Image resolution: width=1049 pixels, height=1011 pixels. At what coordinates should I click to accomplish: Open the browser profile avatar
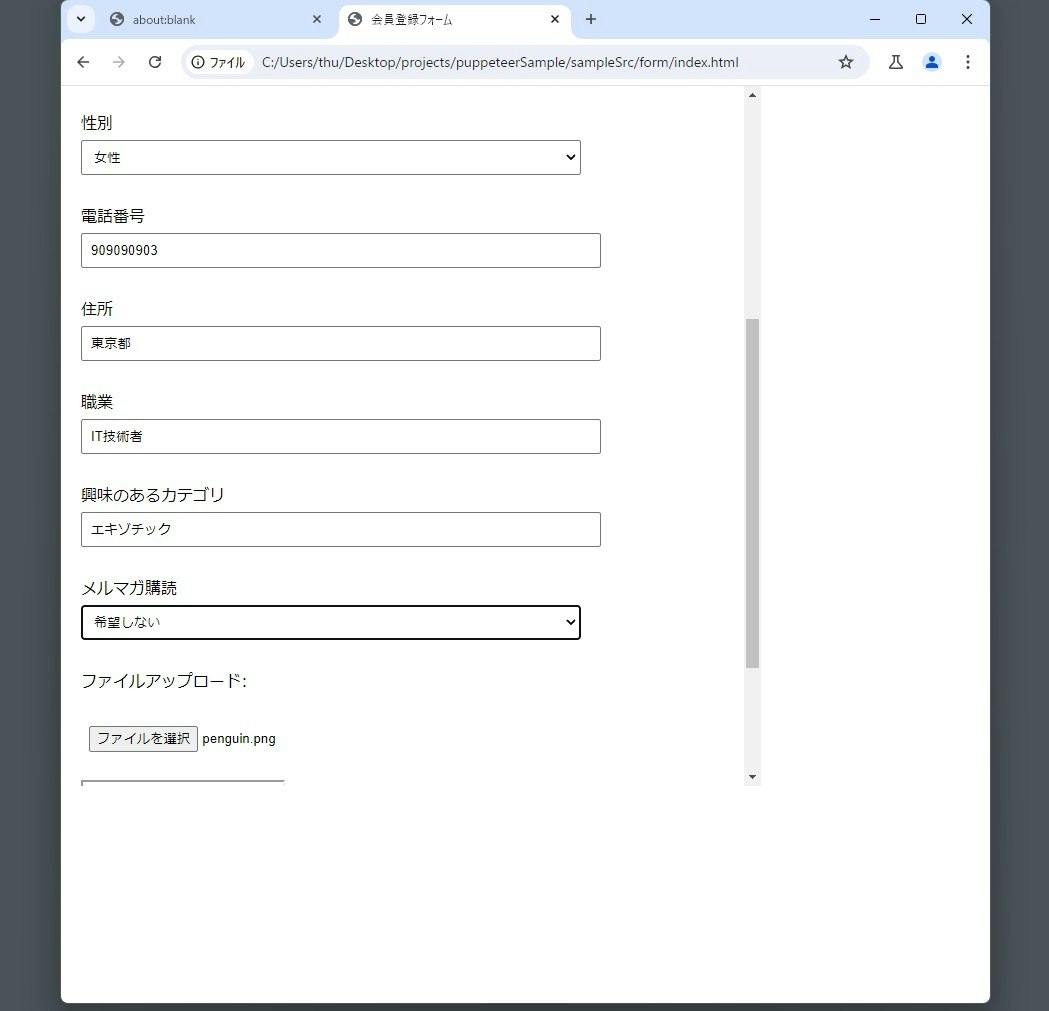coord(932,62)
